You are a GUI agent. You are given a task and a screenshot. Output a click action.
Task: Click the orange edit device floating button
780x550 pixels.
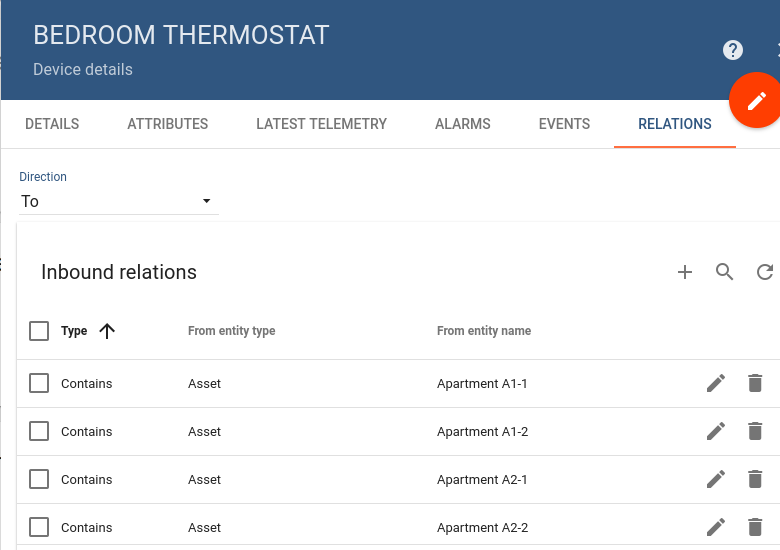pos(755,101)
